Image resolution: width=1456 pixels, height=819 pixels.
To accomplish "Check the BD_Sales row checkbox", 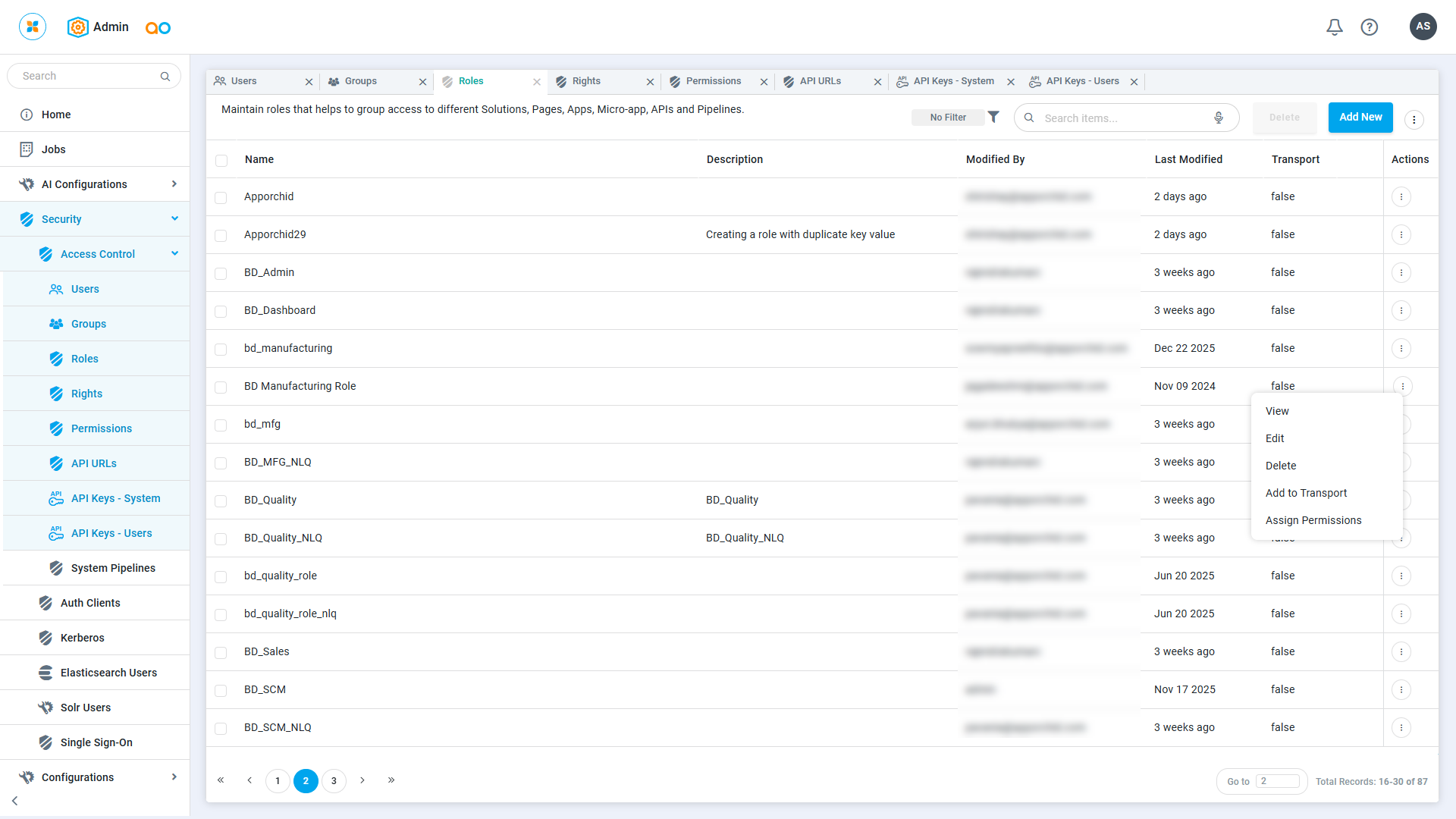I will (221, 653).
